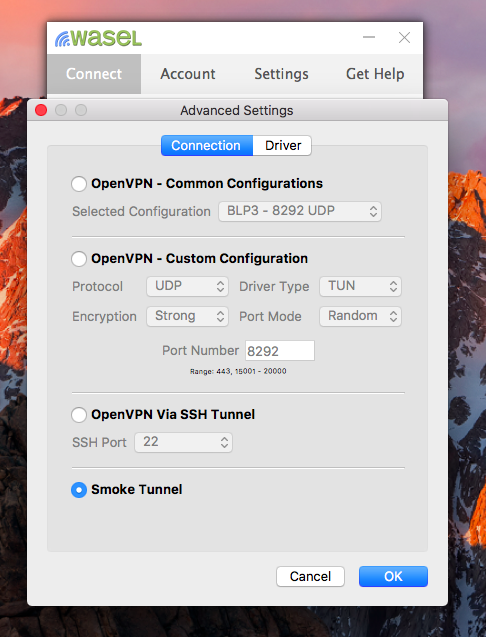Switch to the Connection tab

pos(207,145)
